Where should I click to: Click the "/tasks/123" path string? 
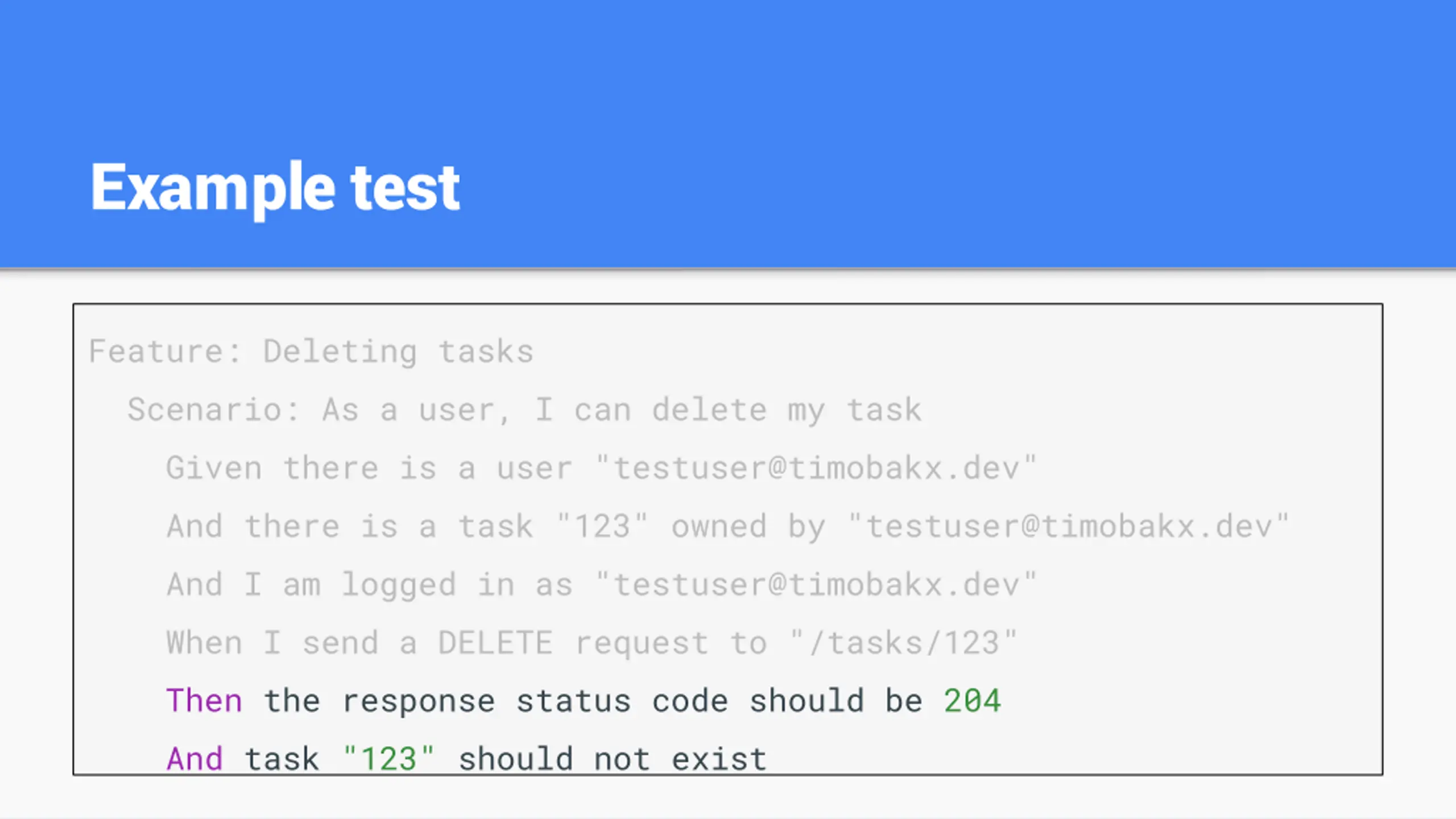point(904,643)
